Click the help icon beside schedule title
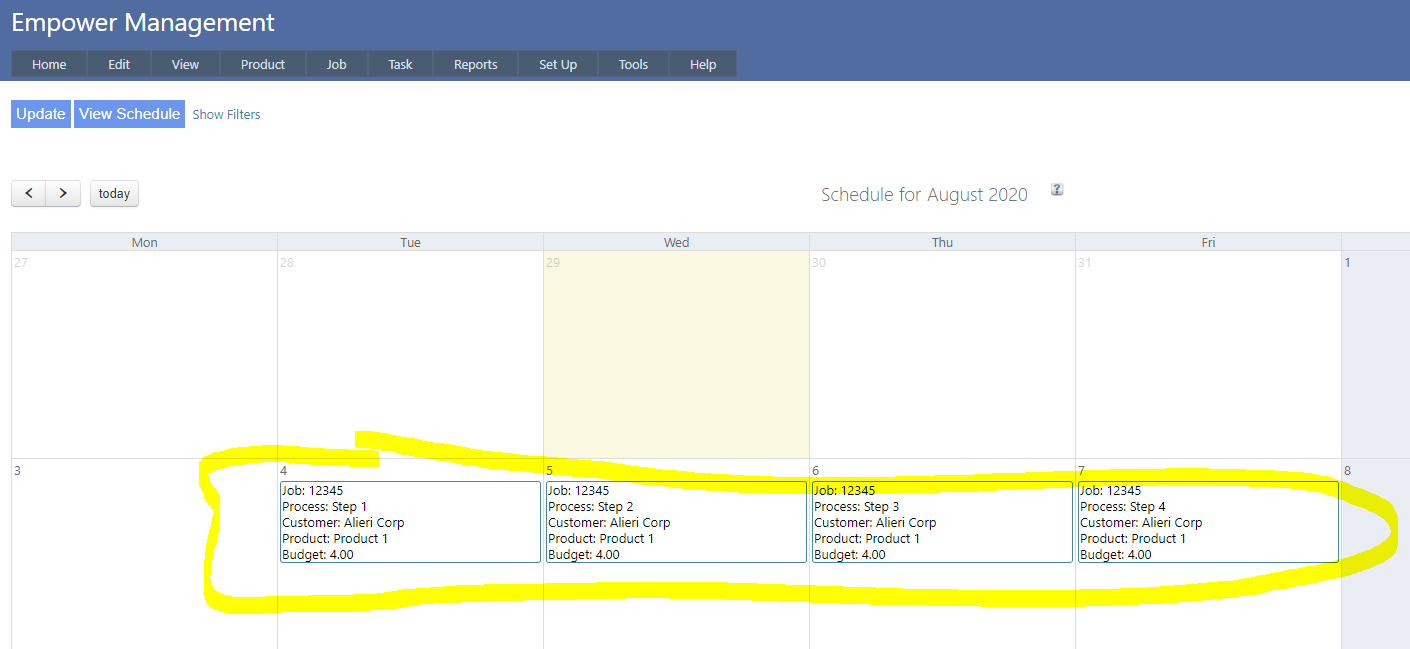1410x649 pixels. point(1057,190)
